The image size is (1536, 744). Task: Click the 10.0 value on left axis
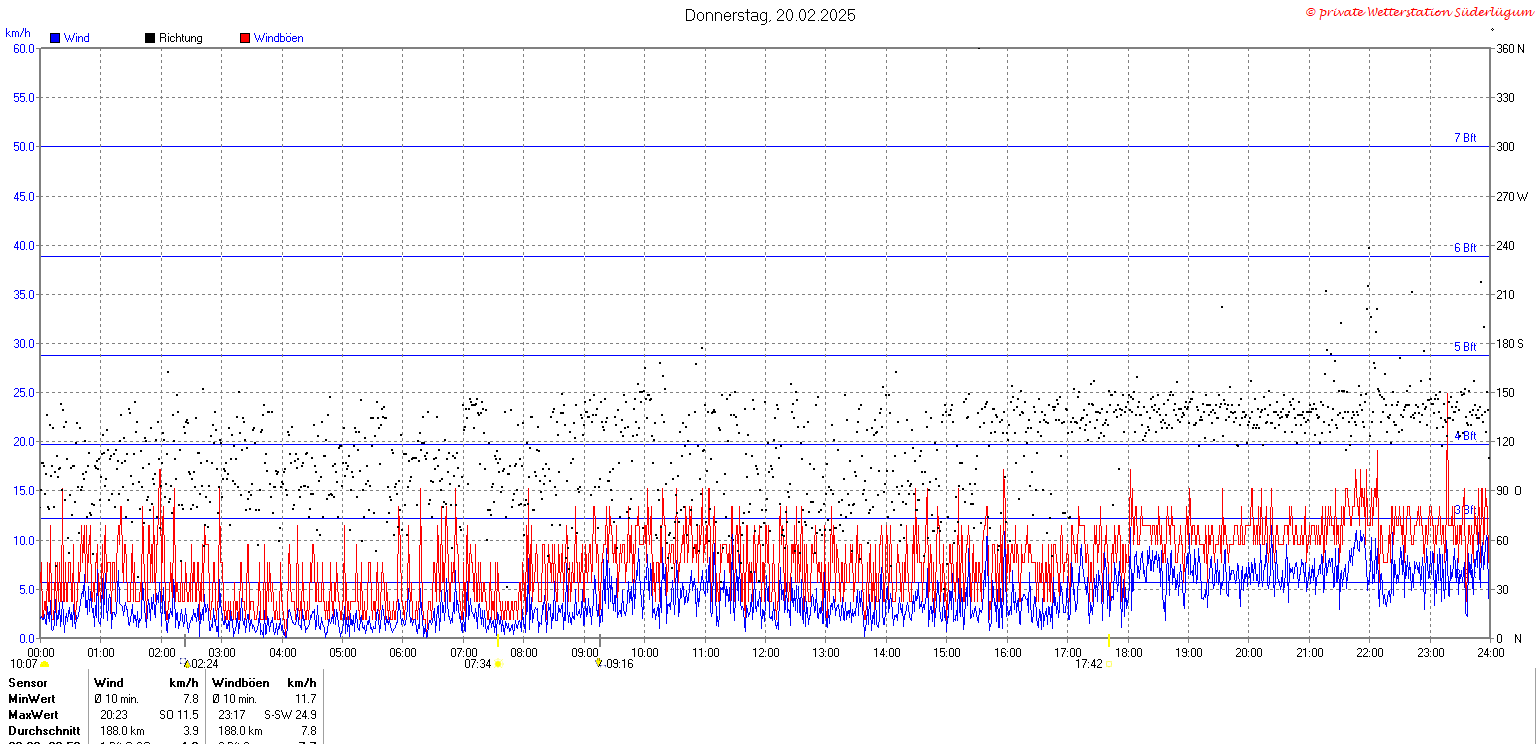[x=24, y=540]
